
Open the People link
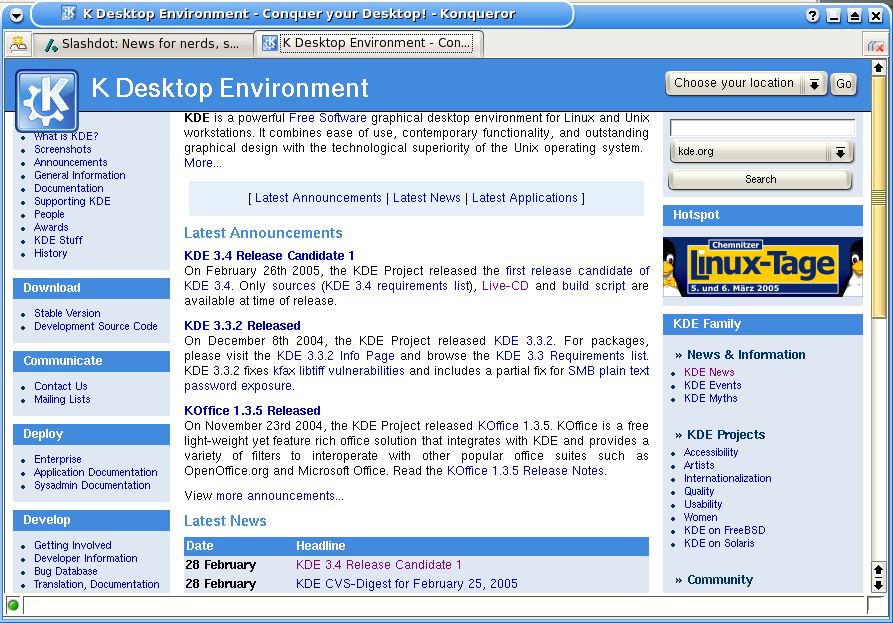click(49, 215)
